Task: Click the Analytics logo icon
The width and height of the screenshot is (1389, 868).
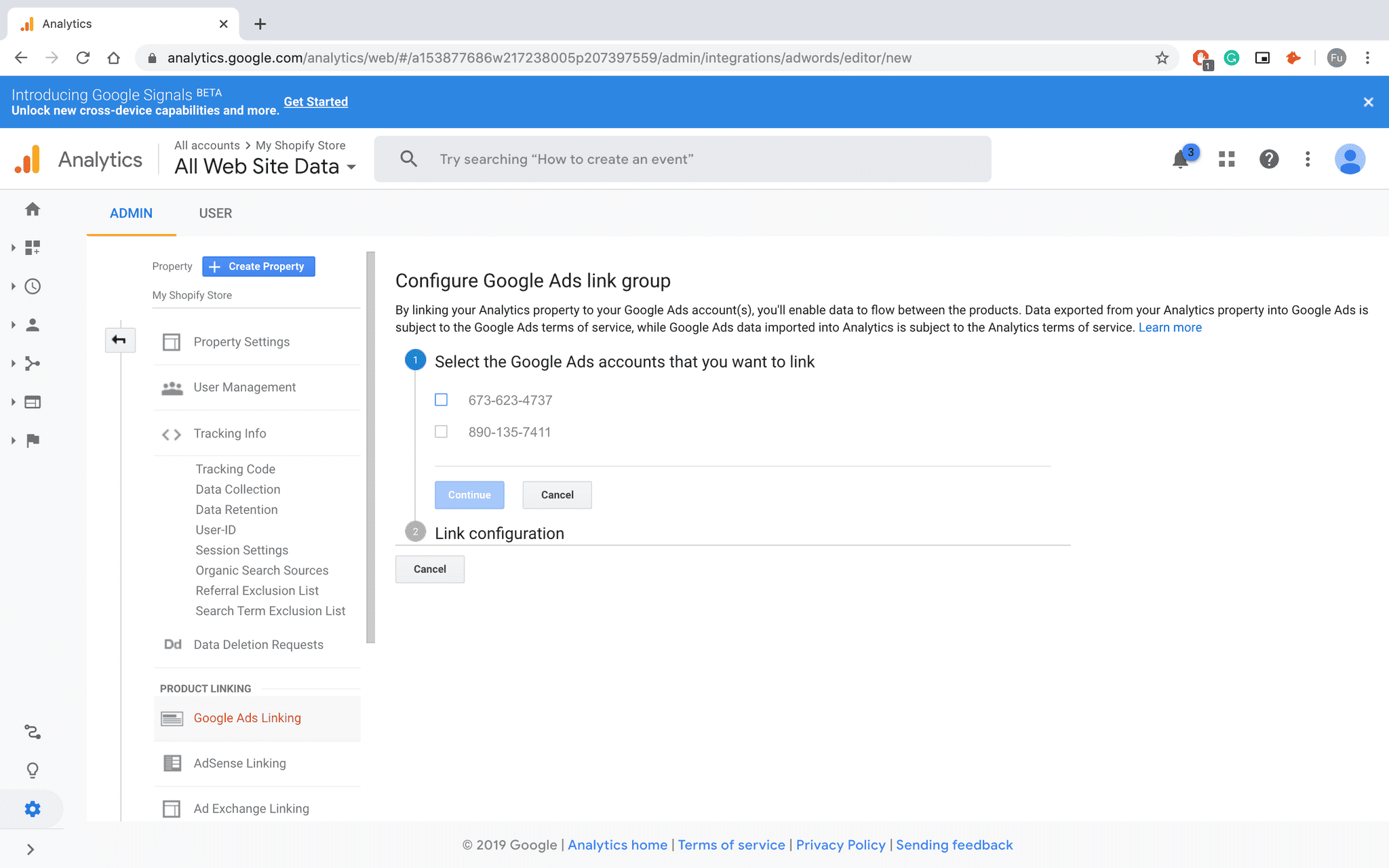Action: [28, 159]
